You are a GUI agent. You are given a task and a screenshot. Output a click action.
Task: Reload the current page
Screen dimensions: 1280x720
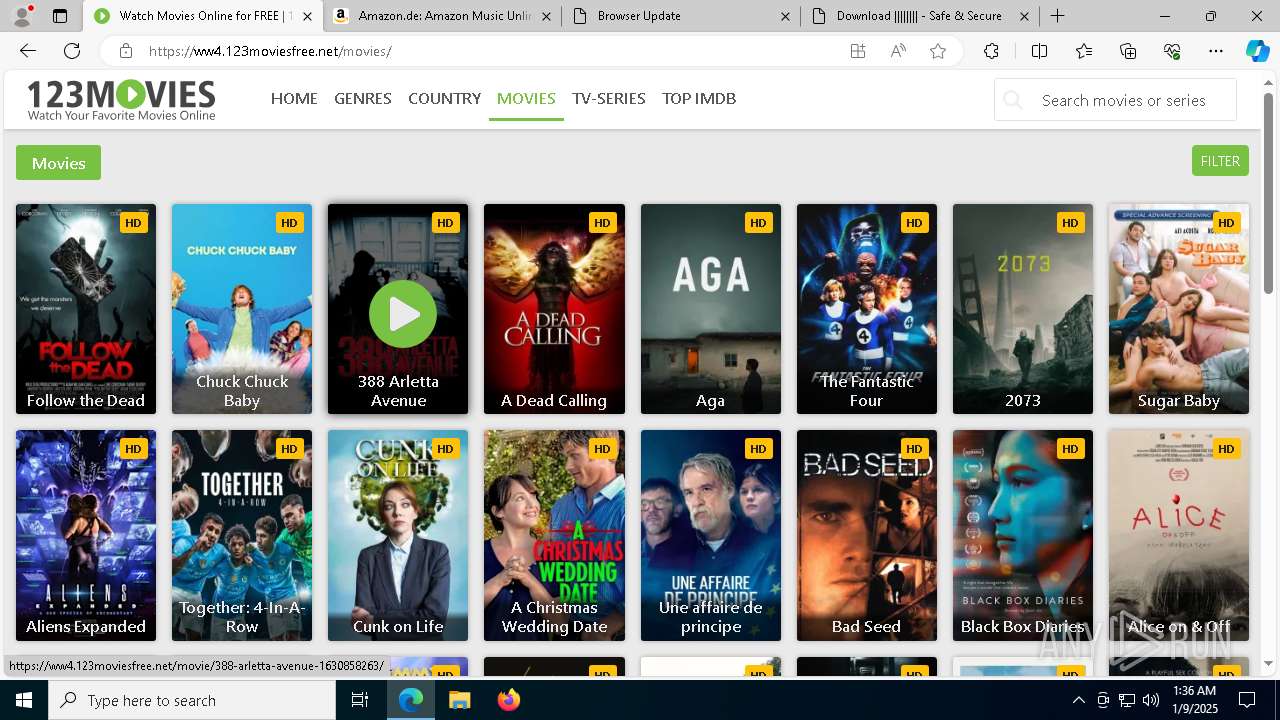pos(72,51)
